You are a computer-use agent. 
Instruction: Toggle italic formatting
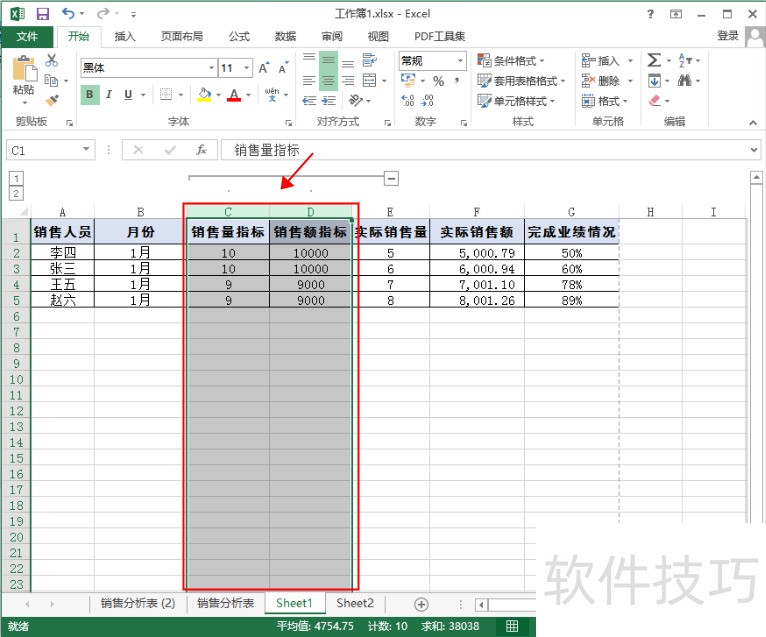pyautogui.click(x=109, y=94)
